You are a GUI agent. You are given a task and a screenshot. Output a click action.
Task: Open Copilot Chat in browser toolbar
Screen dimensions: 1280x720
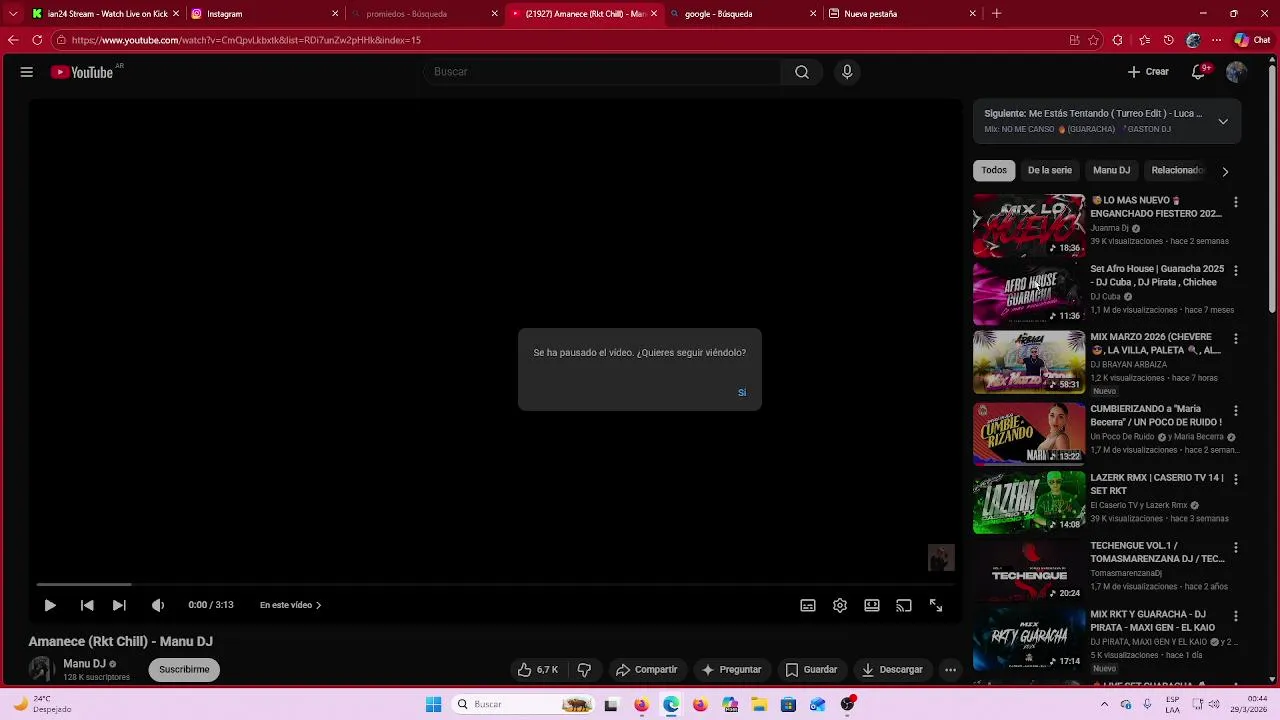[1252, 40]
